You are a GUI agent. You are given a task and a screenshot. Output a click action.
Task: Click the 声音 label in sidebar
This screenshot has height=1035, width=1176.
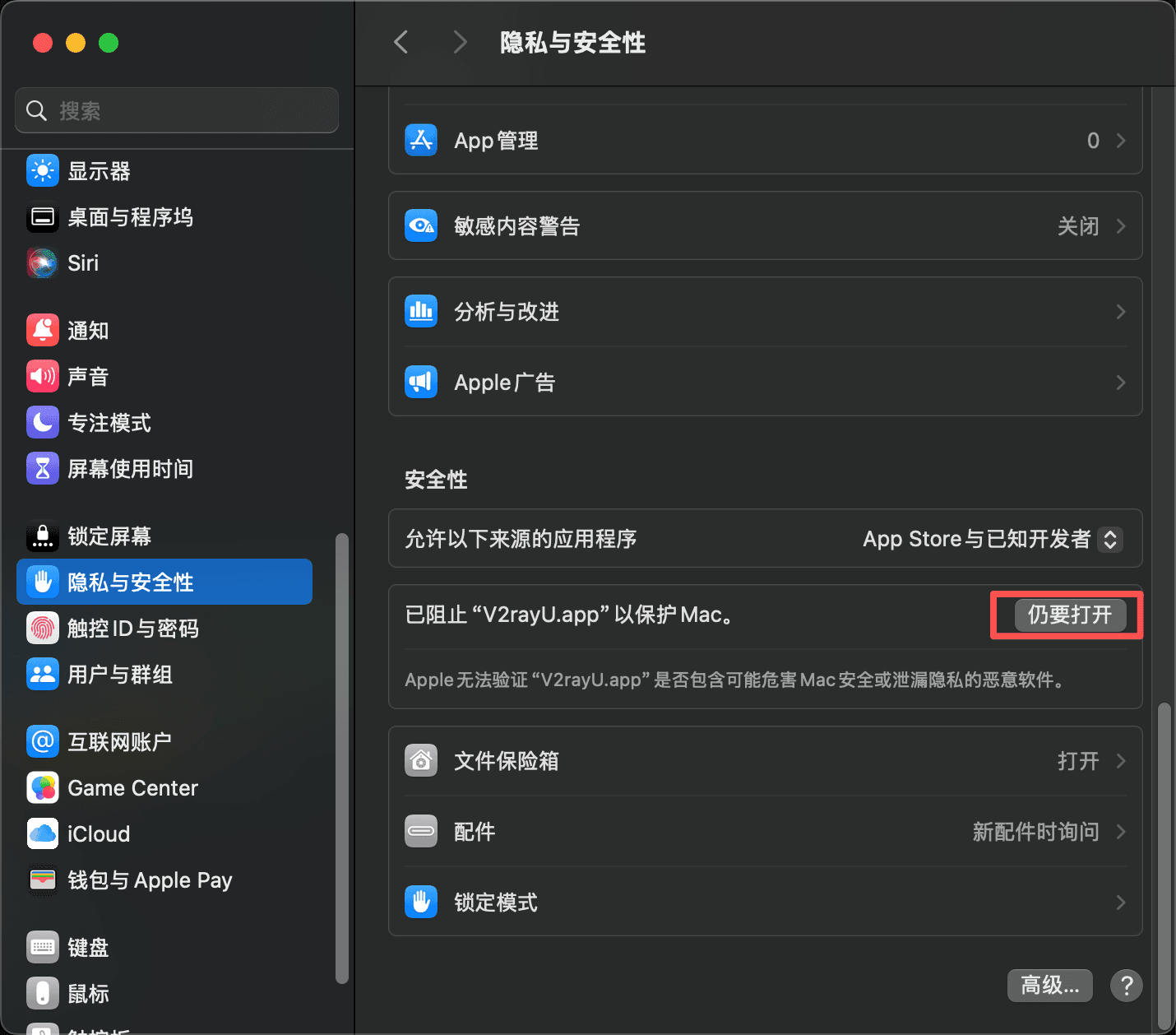[x=88, y=377]
